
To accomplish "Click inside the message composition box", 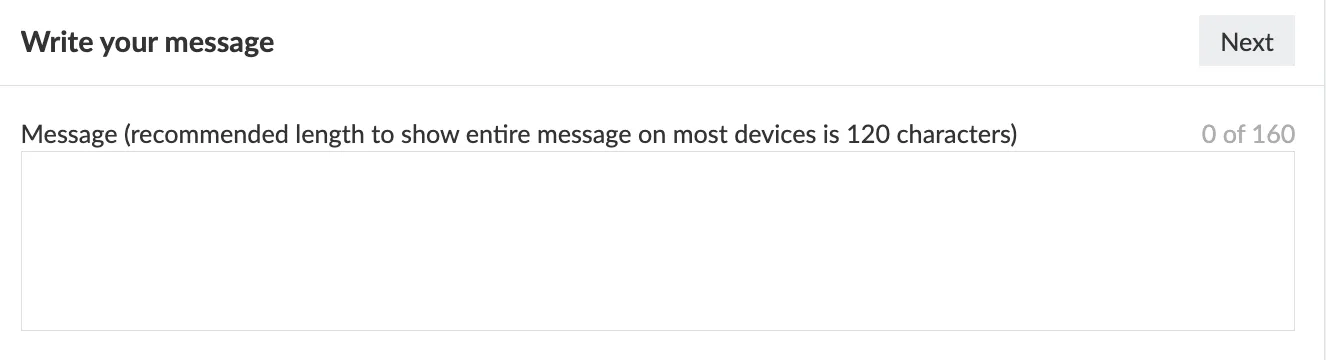I will (x=658, y=241).
